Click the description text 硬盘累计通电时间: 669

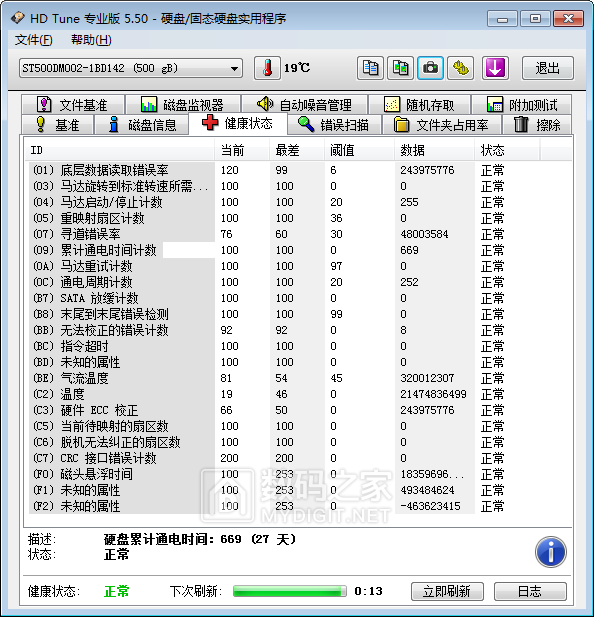(200, 539)
